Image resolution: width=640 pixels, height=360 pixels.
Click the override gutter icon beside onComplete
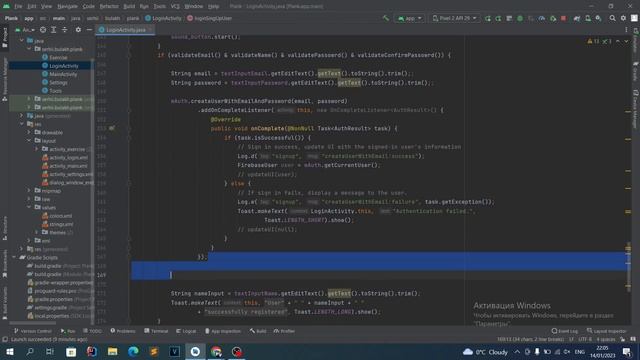point(111,128)
